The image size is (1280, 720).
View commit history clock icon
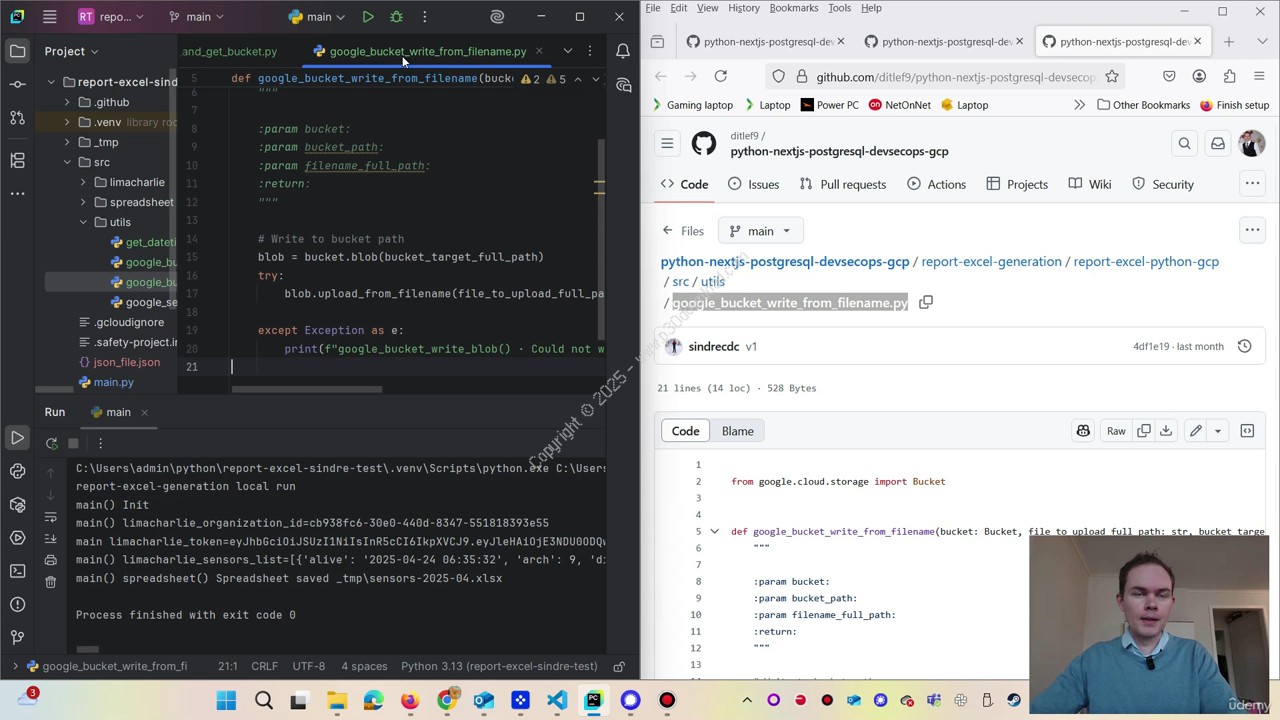pyautogui.click(x=1244, y=346)
